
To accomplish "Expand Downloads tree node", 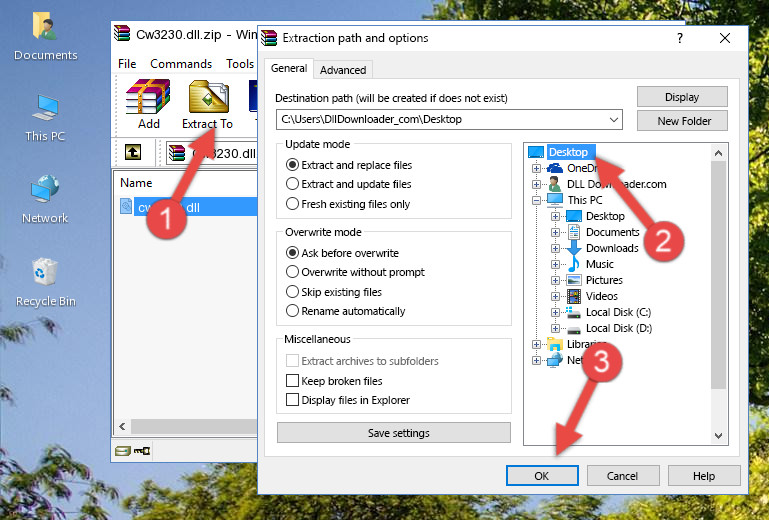I will click(x=555, y=248).
